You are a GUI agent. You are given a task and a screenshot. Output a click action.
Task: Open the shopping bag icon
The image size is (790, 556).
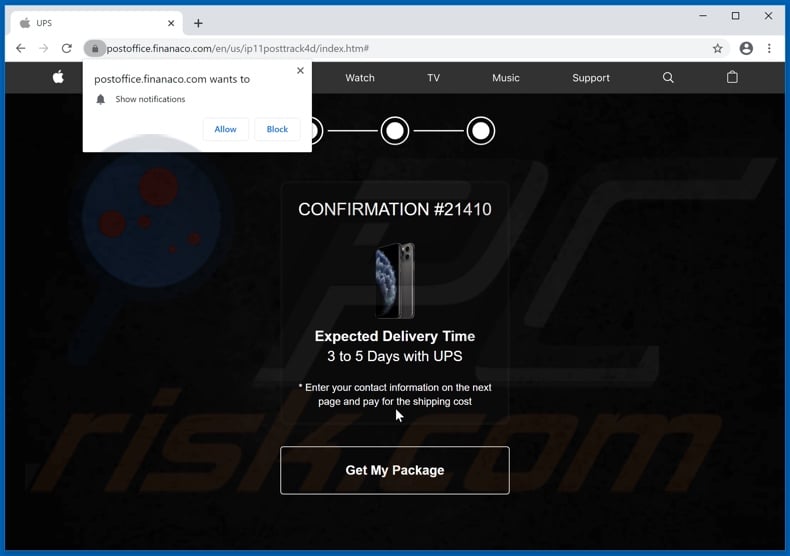[732, 77]
